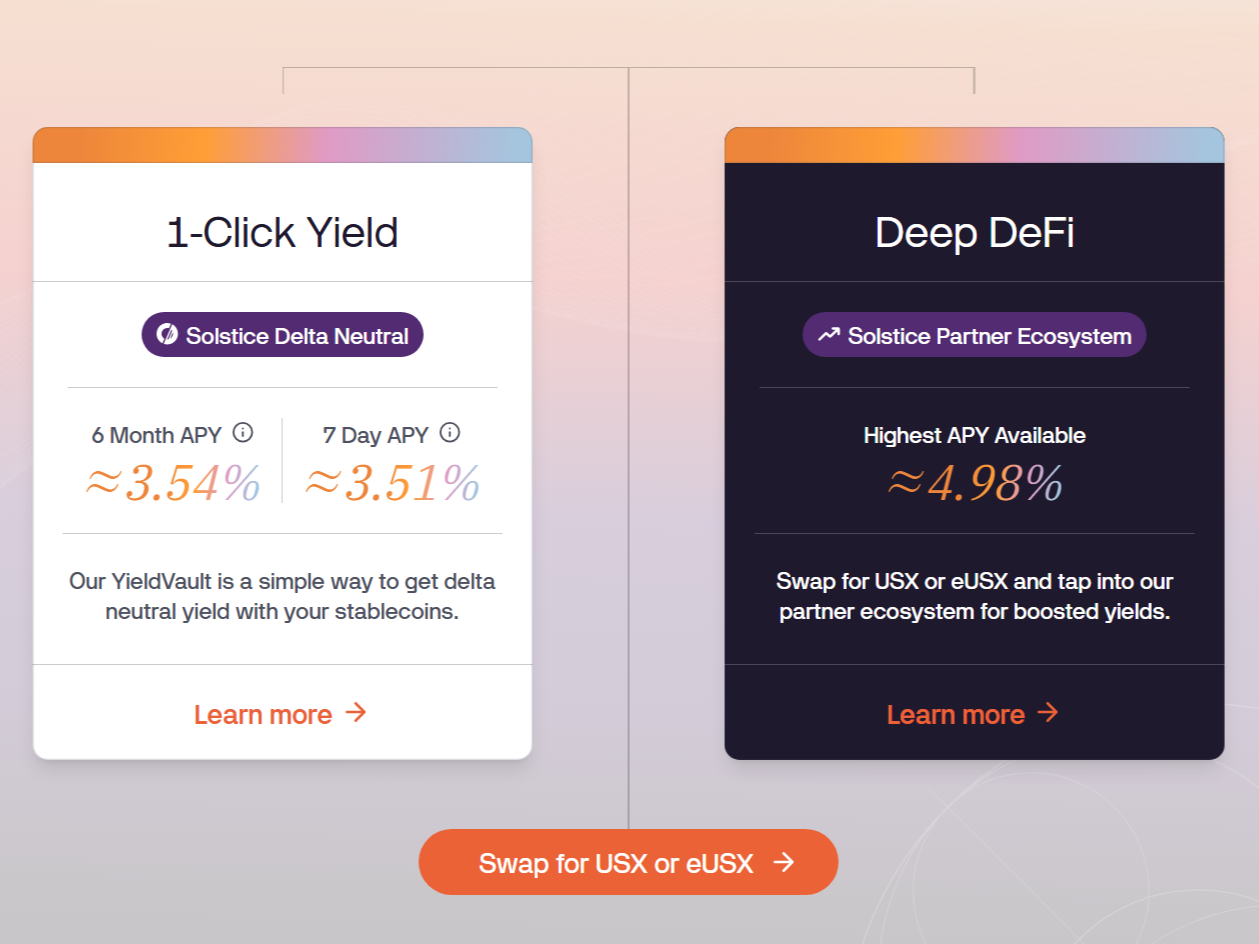Viewport: 1259px width, 944px height.
Task: Click the arrow icon in the left Learn more link
Action: [x=355, y=714]
